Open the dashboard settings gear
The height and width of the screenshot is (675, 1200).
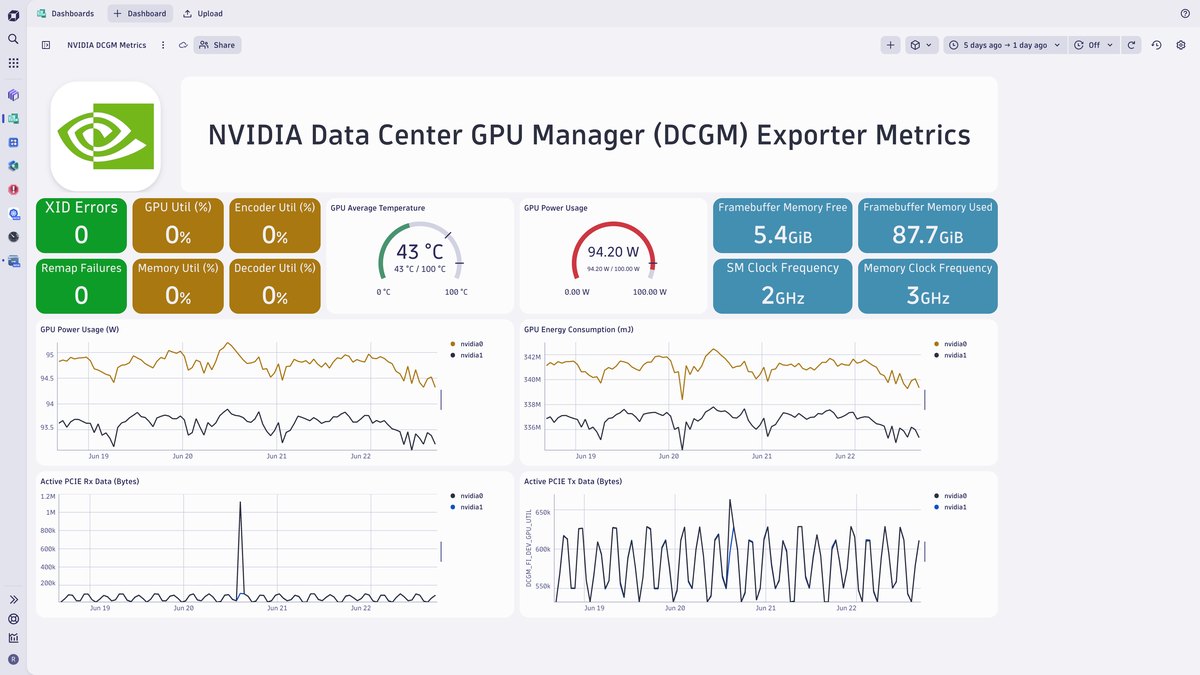pos(1181,45)
